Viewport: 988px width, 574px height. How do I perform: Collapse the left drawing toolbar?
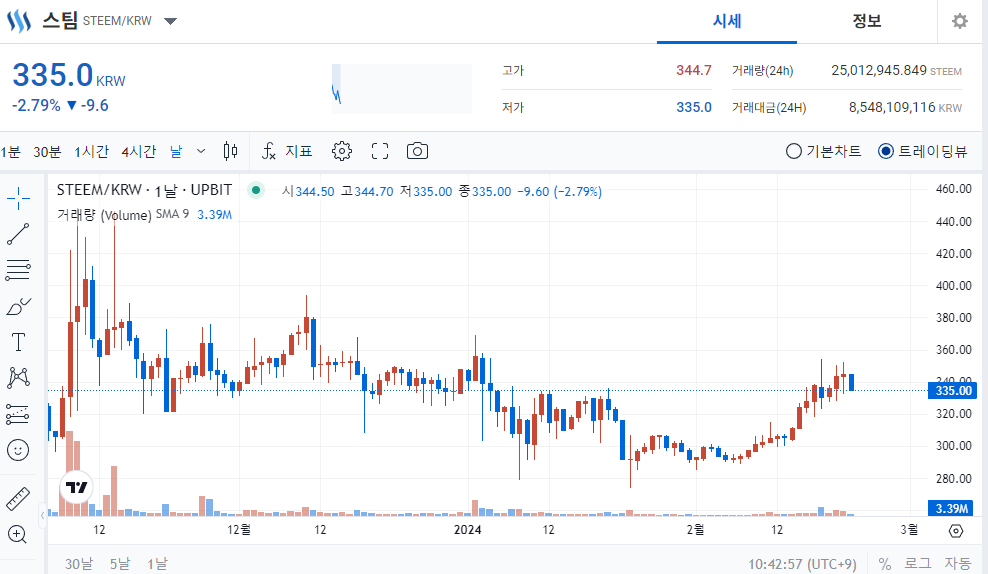tap(42, 515)
